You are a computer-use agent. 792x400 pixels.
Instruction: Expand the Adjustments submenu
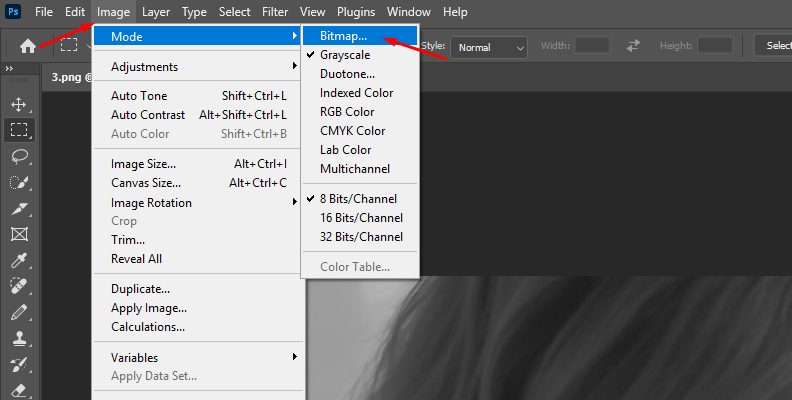199,67
